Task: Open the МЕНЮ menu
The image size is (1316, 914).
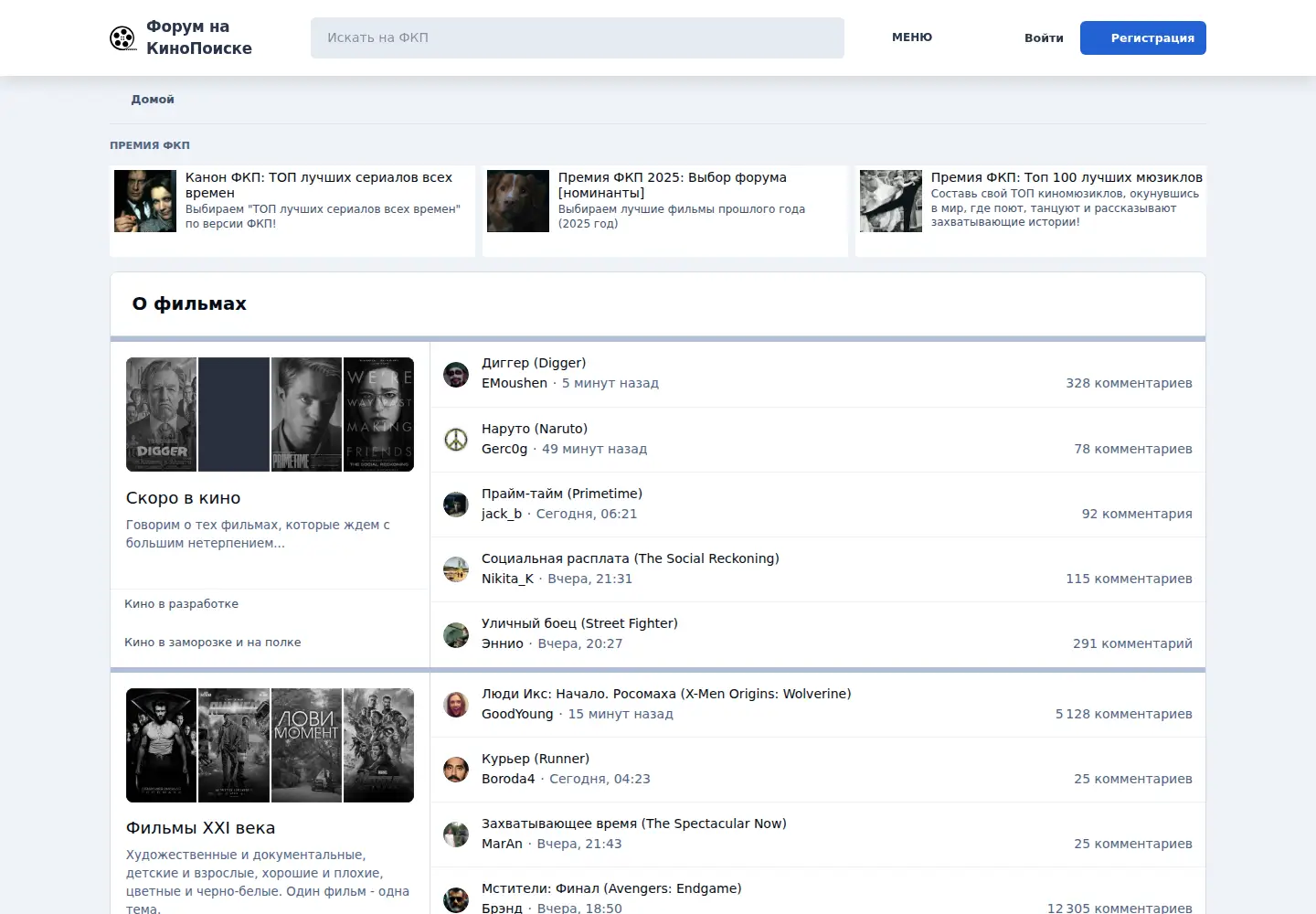Action: (912, 37)
